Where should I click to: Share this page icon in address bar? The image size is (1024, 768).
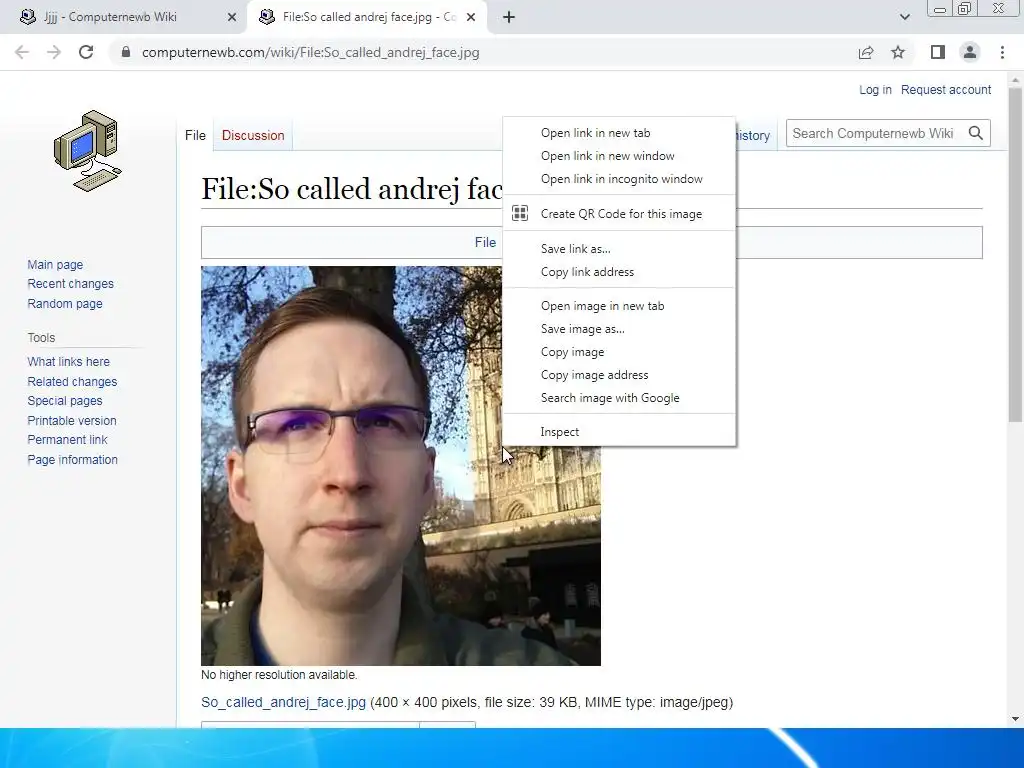tap(866, 52)
